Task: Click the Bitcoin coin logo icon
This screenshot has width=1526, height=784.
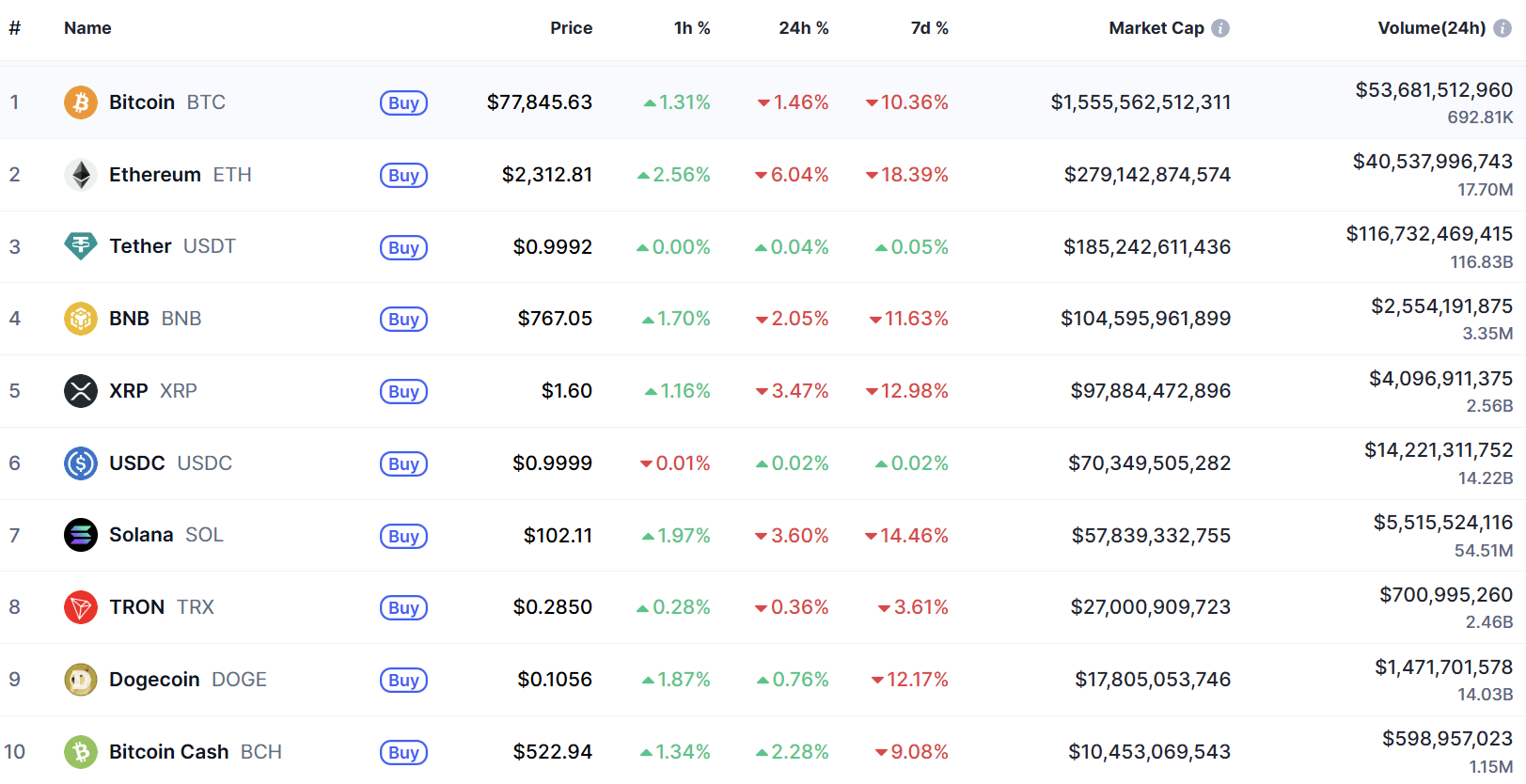Action: [81, 102]
